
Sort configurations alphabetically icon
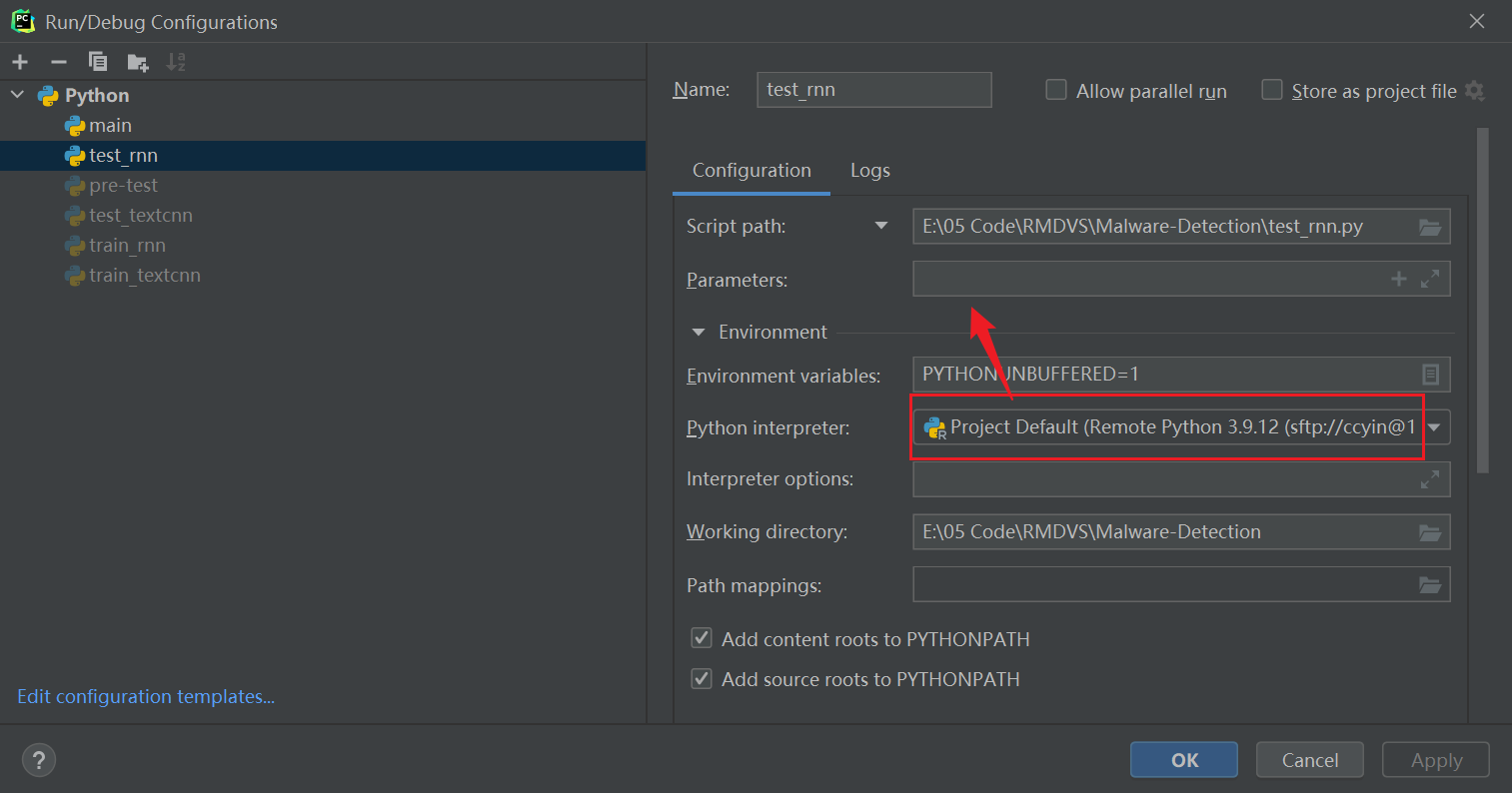coord(176,62)
